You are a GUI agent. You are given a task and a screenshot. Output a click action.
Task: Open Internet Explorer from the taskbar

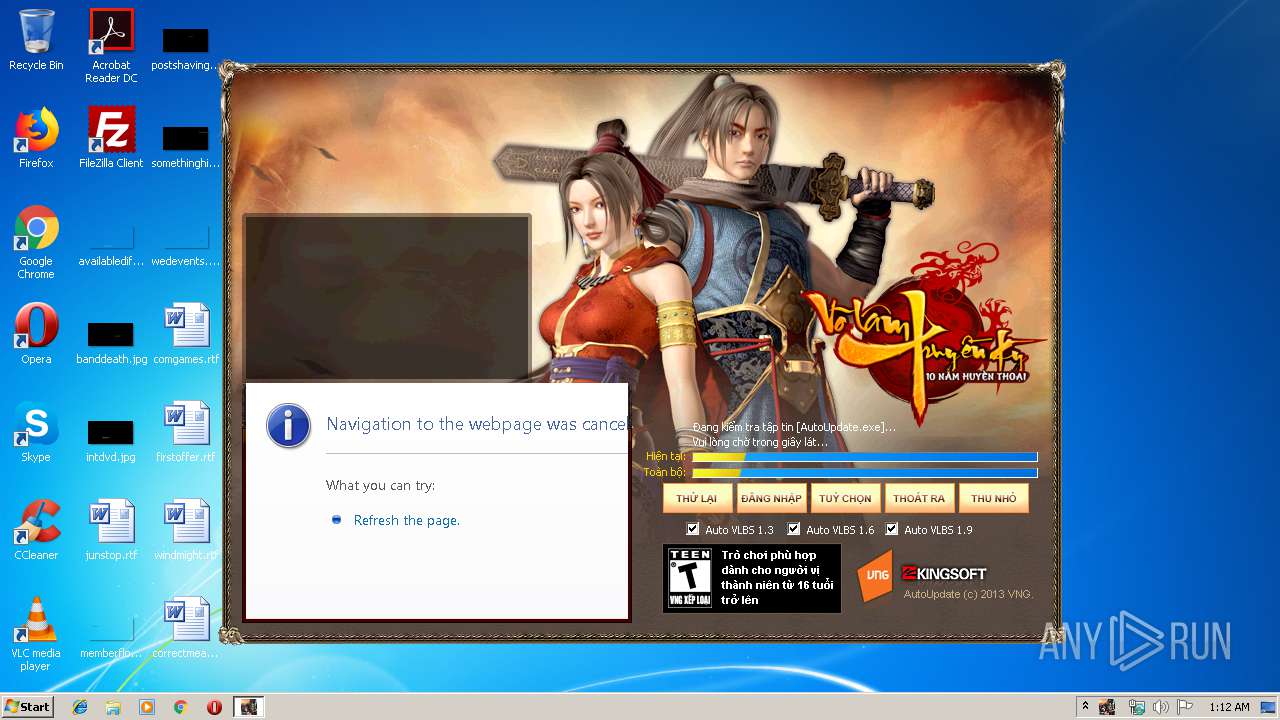80,707
